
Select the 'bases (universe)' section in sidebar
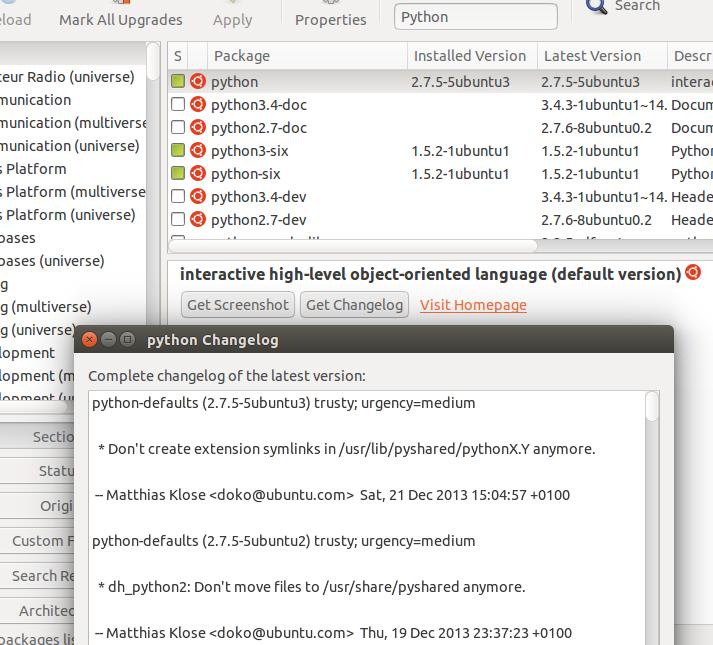tap(52, 261)
